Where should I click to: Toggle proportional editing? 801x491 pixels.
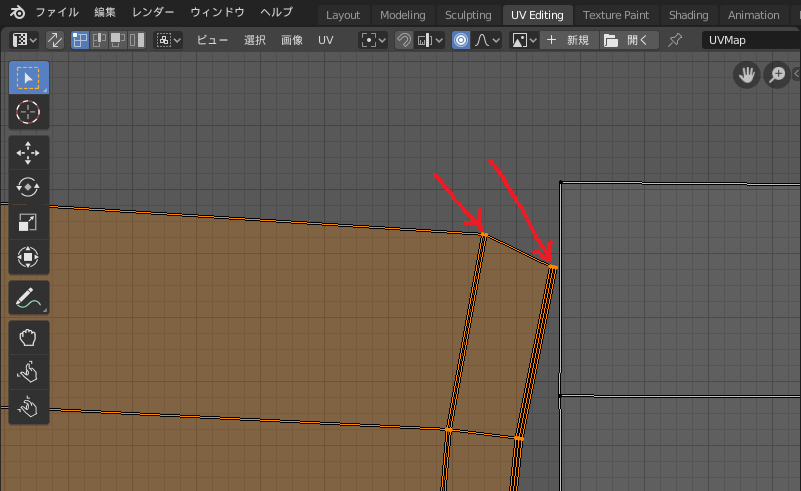coord(461,40)
